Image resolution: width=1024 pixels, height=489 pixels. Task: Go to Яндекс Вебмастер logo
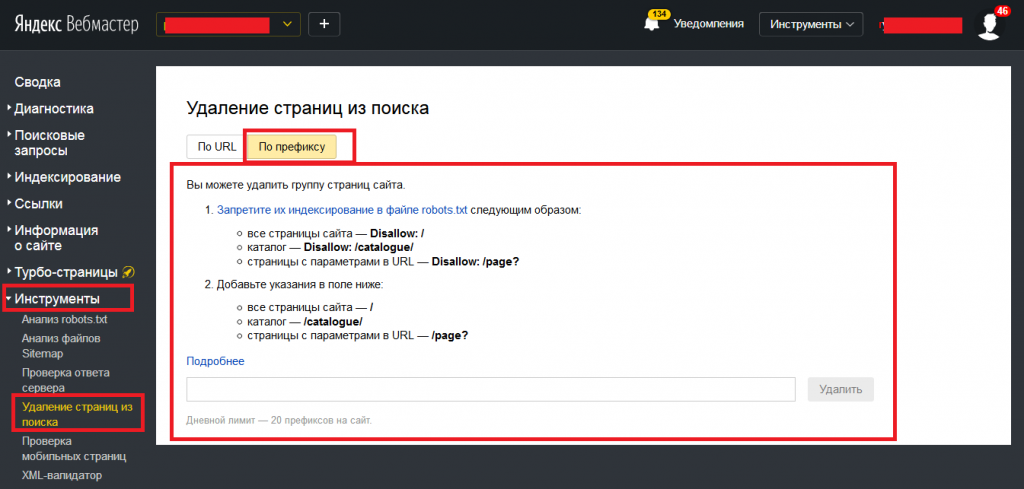point(77,24)
